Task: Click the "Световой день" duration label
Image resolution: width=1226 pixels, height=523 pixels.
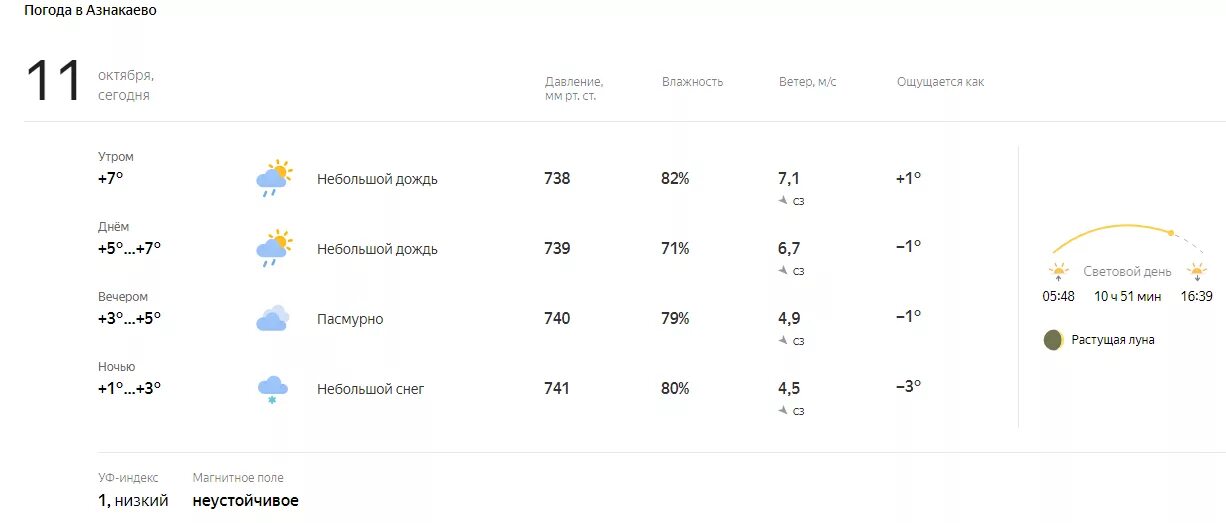Action: coord(1127,271)
